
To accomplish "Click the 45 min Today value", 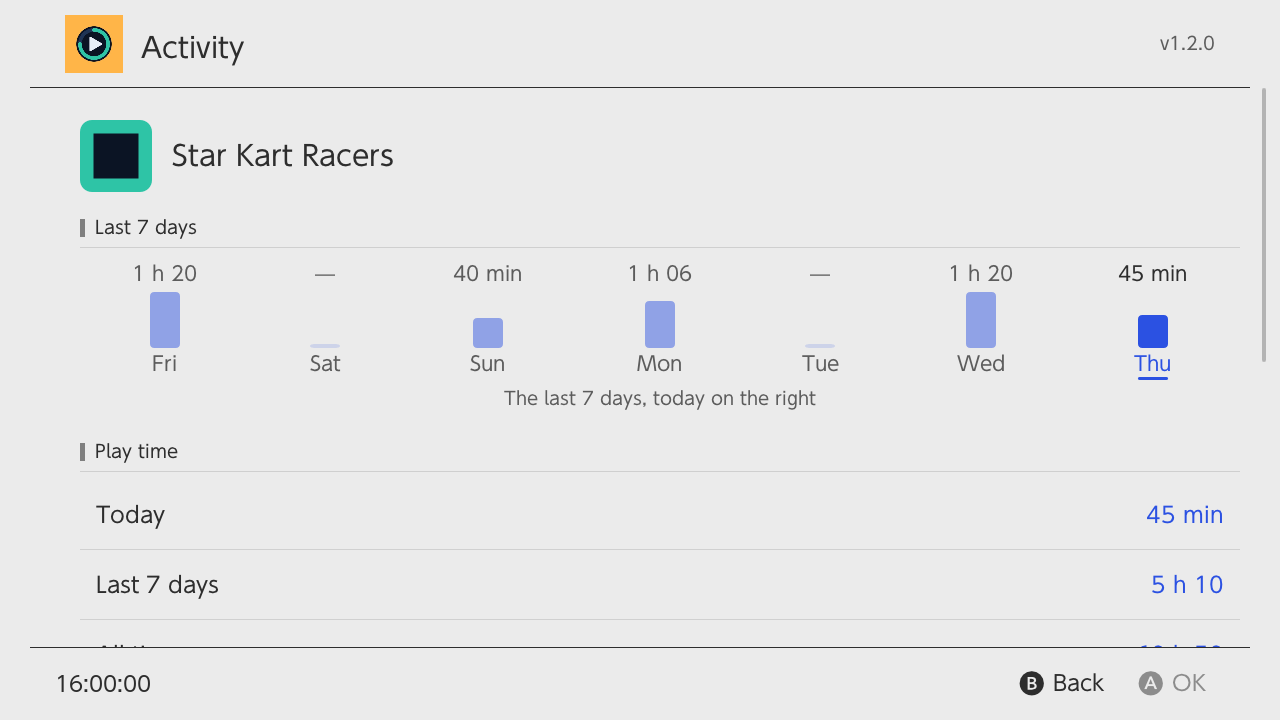I will [x=1185, y=515].
